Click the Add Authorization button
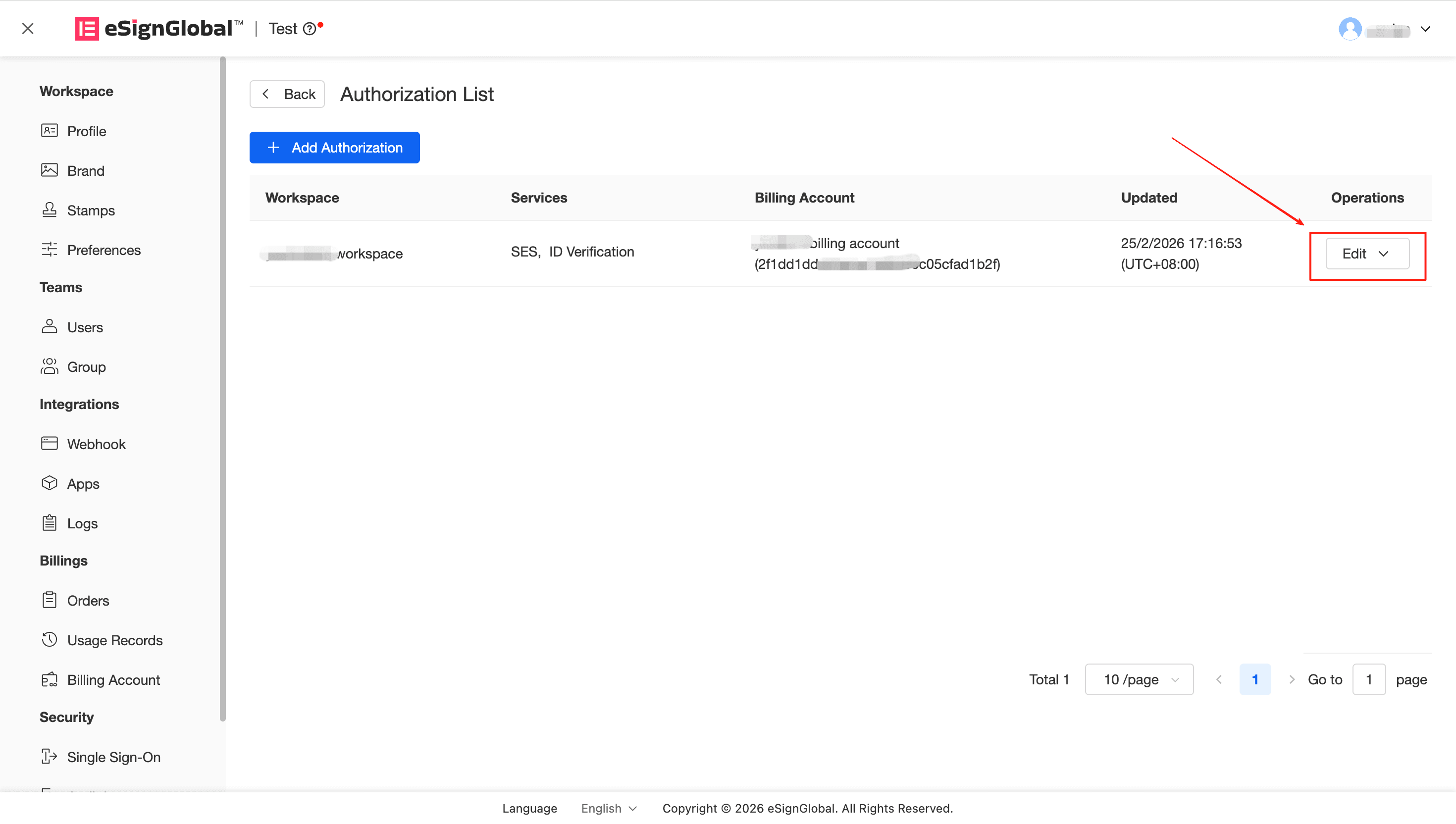Viewport: 1456px width, 824px height. pos(334,148)
